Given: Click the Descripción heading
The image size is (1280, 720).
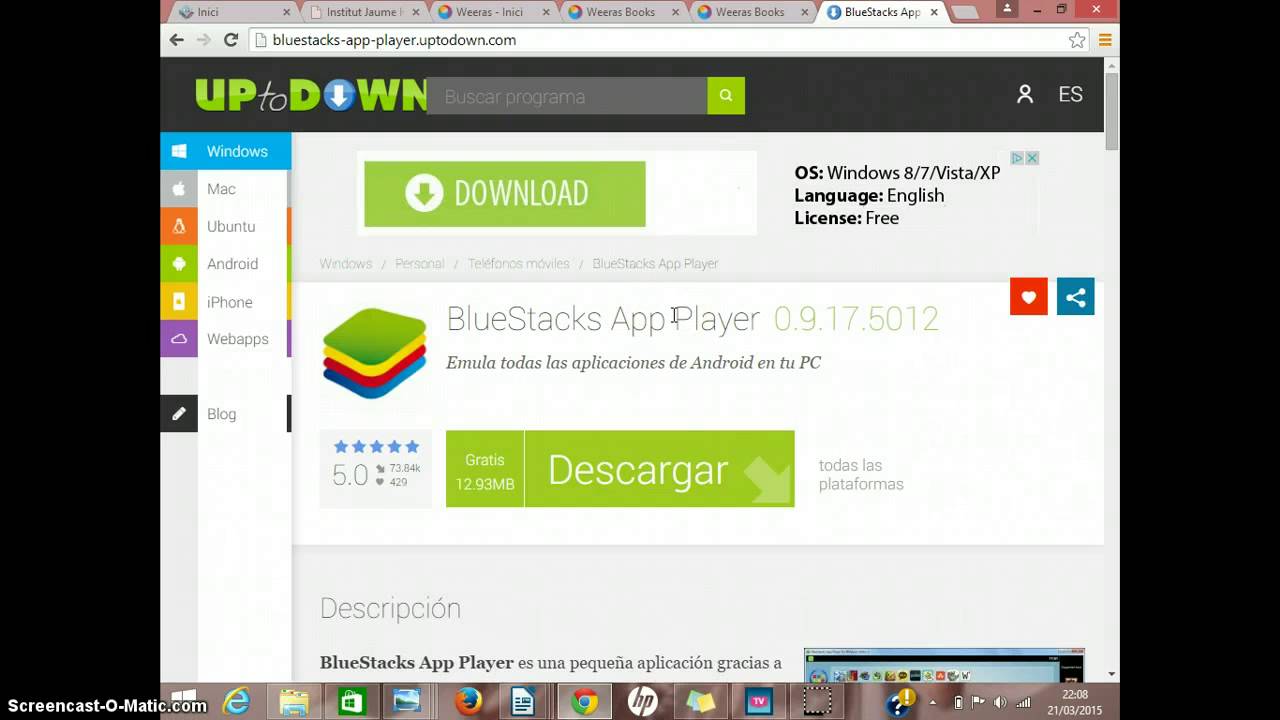Looking at the screenshot, I should tap(390, 608).
